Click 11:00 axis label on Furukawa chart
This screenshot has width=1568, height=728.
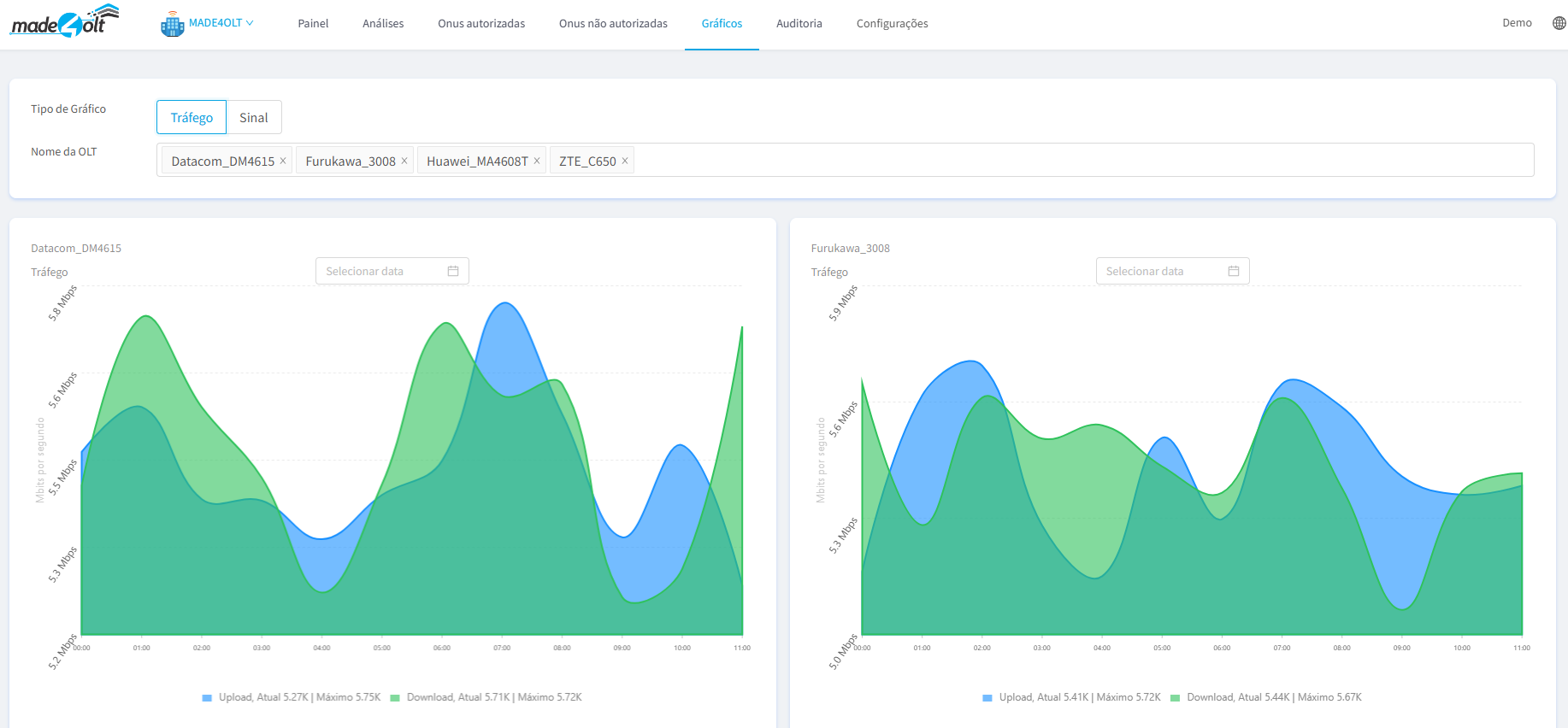(x=1522, y=648)
